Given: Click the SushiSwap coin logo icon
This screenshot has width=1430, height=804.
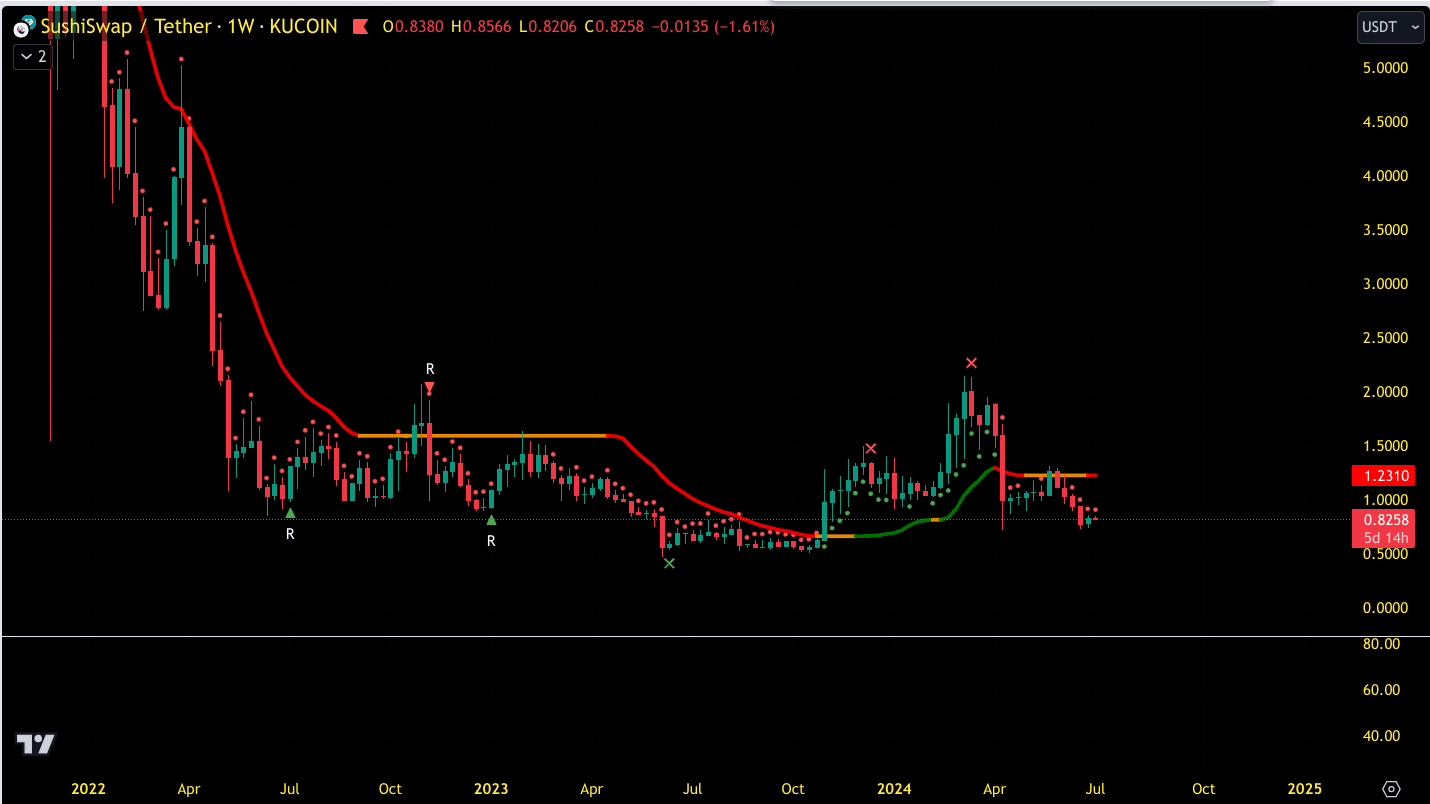Looking at the screenshot, I should 23,27.
